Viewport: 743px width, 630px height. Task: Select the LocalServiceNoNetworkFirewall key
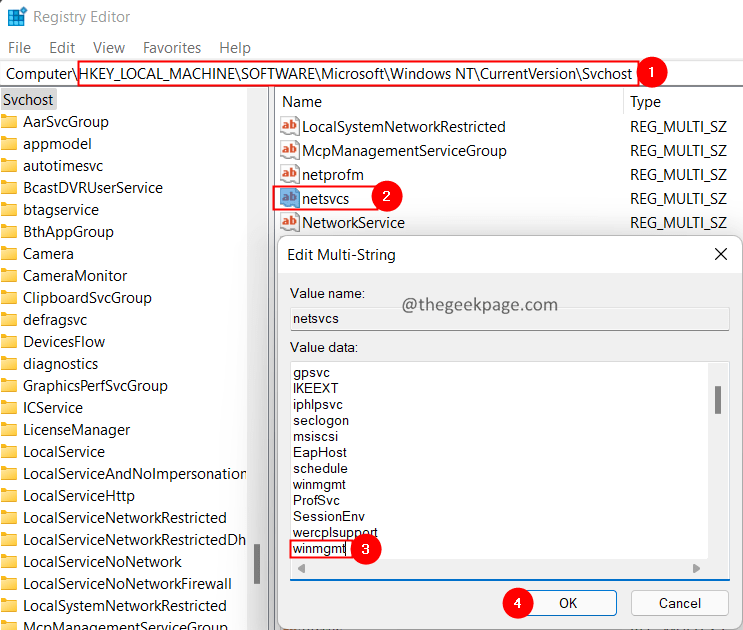(127, 584)
